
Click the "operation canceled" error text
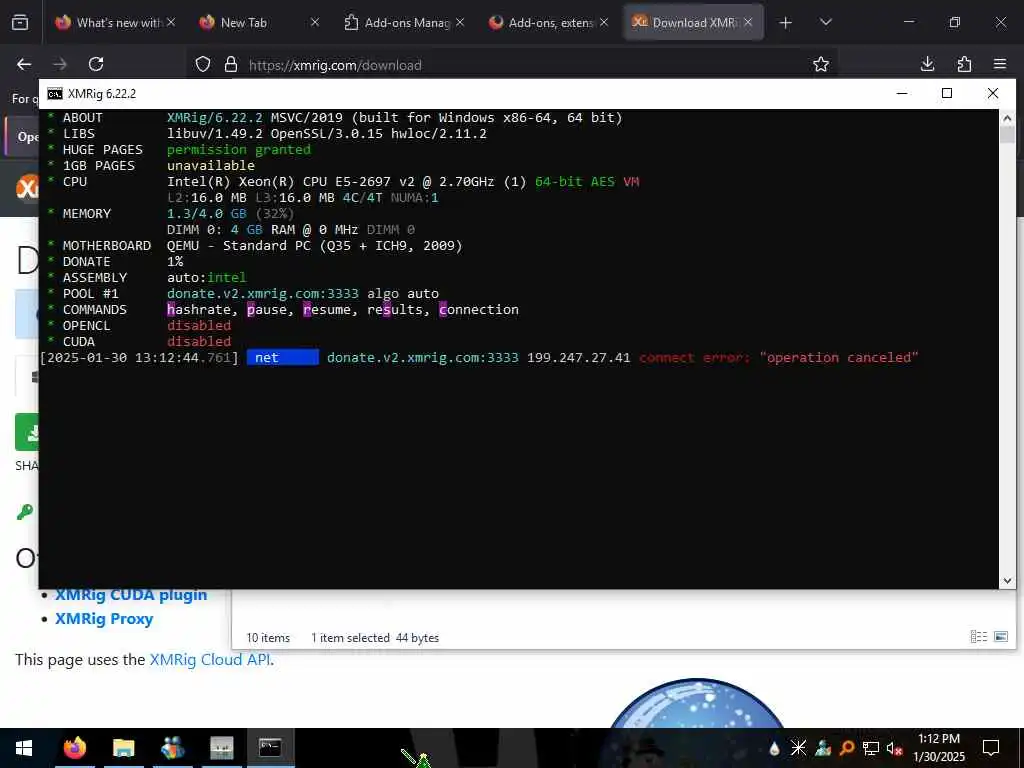pos(839,357)
